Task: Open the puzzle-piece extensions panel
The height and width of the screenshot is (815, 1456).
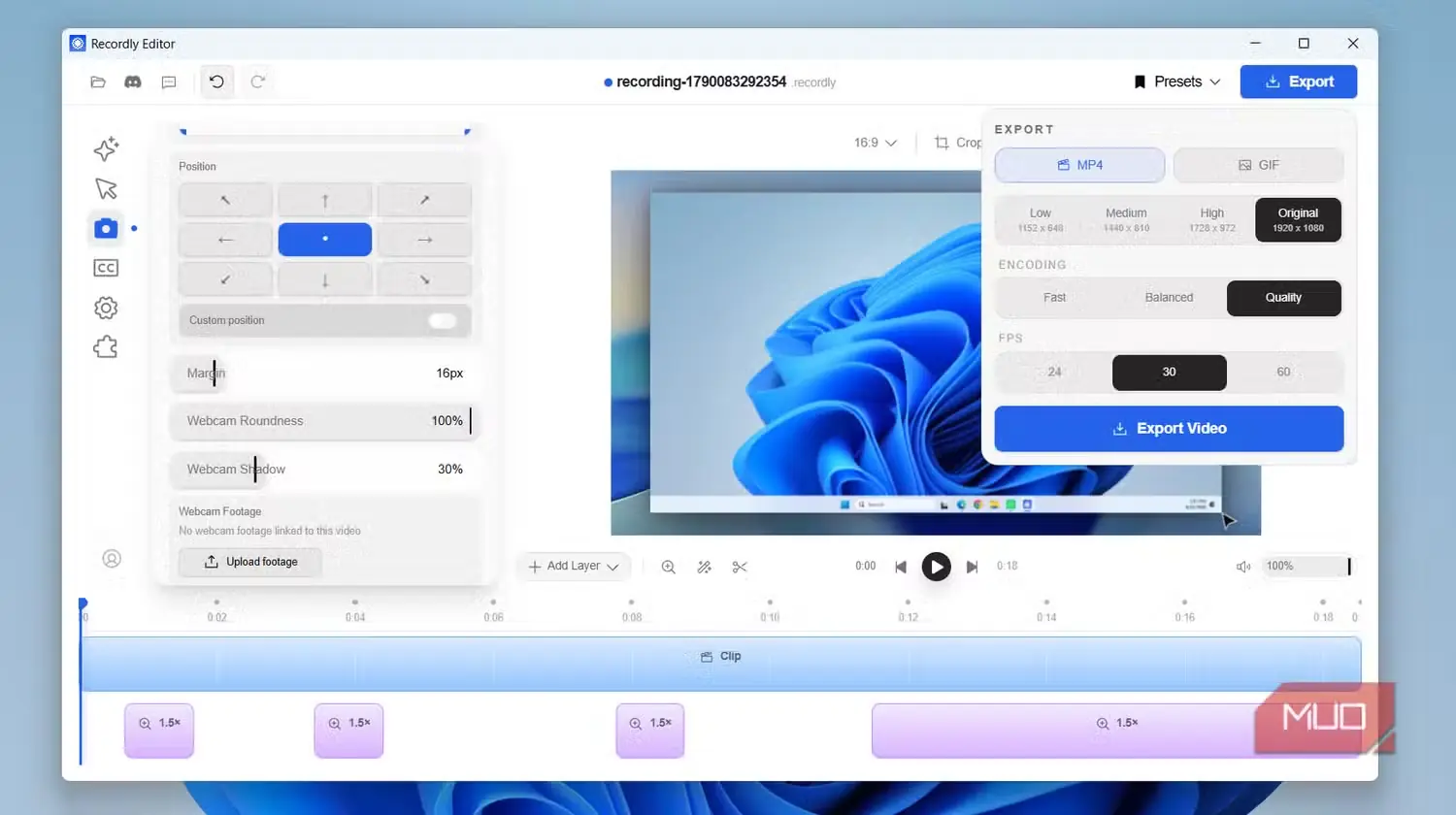Action: click(106, 347)
